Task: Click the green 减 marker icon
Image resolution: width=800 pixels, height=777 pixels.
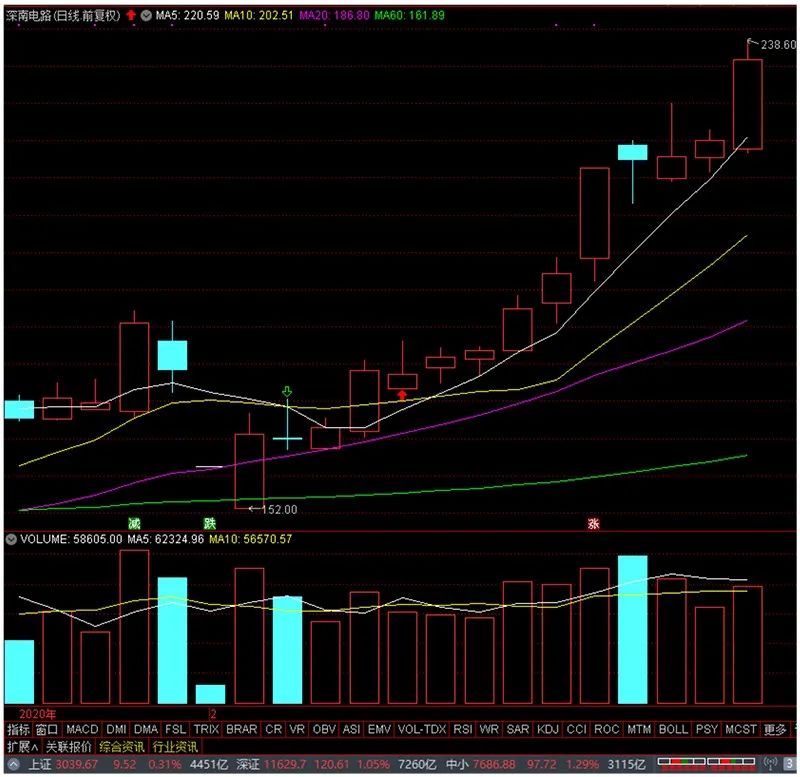Action: point(134,523)
